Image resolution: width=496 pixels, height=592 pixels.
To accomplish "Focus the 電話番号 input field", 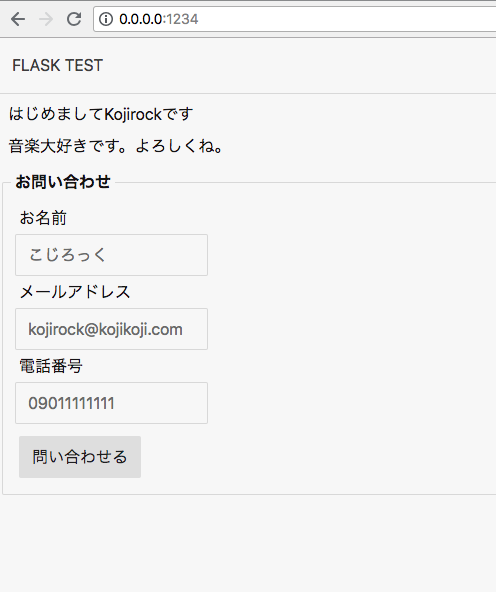I will pyautogui.click(x=111, y=403).
